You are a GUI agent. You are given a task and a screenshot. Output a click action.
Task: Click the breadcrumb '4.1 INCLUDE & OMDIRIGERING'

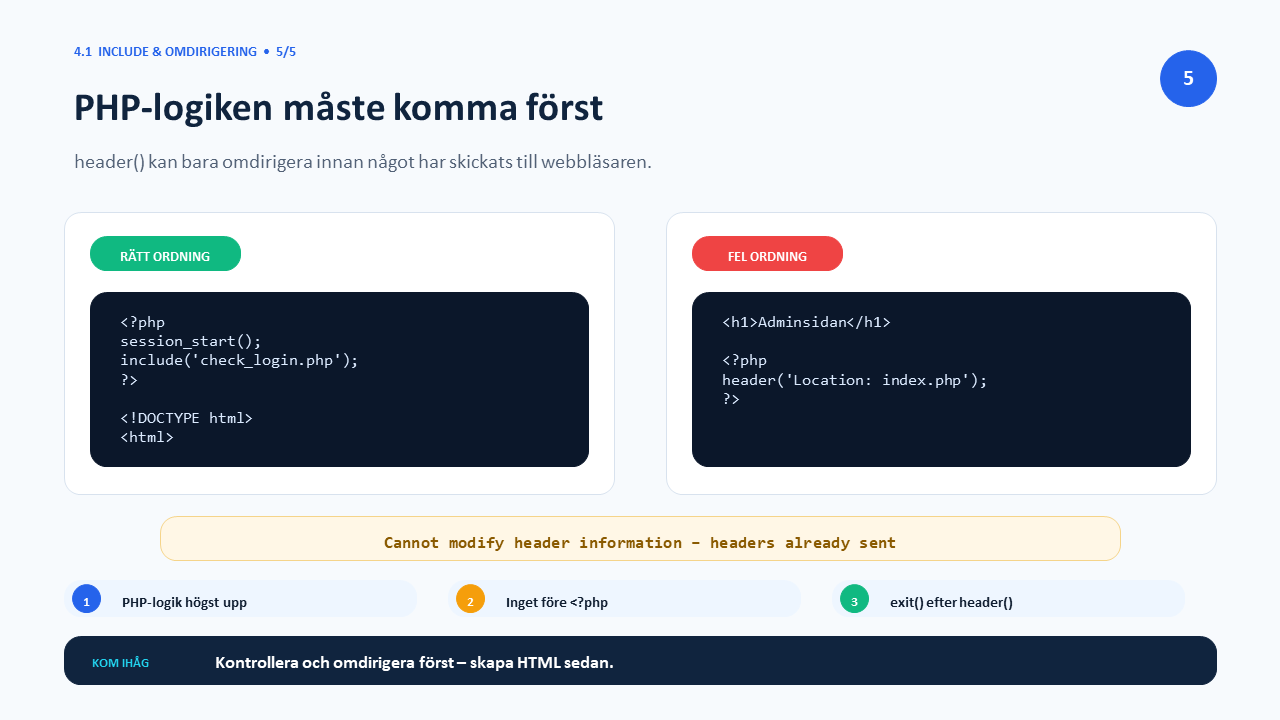(x=165, y=51)
